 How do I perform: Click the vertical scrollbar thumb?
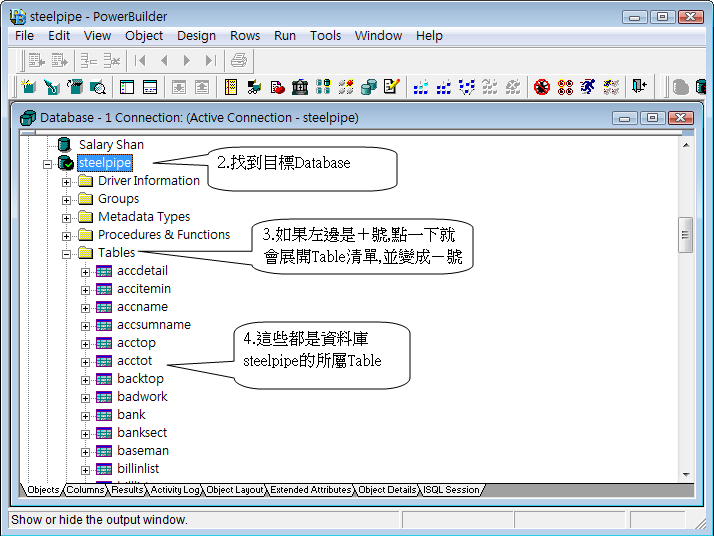[685, 235]
